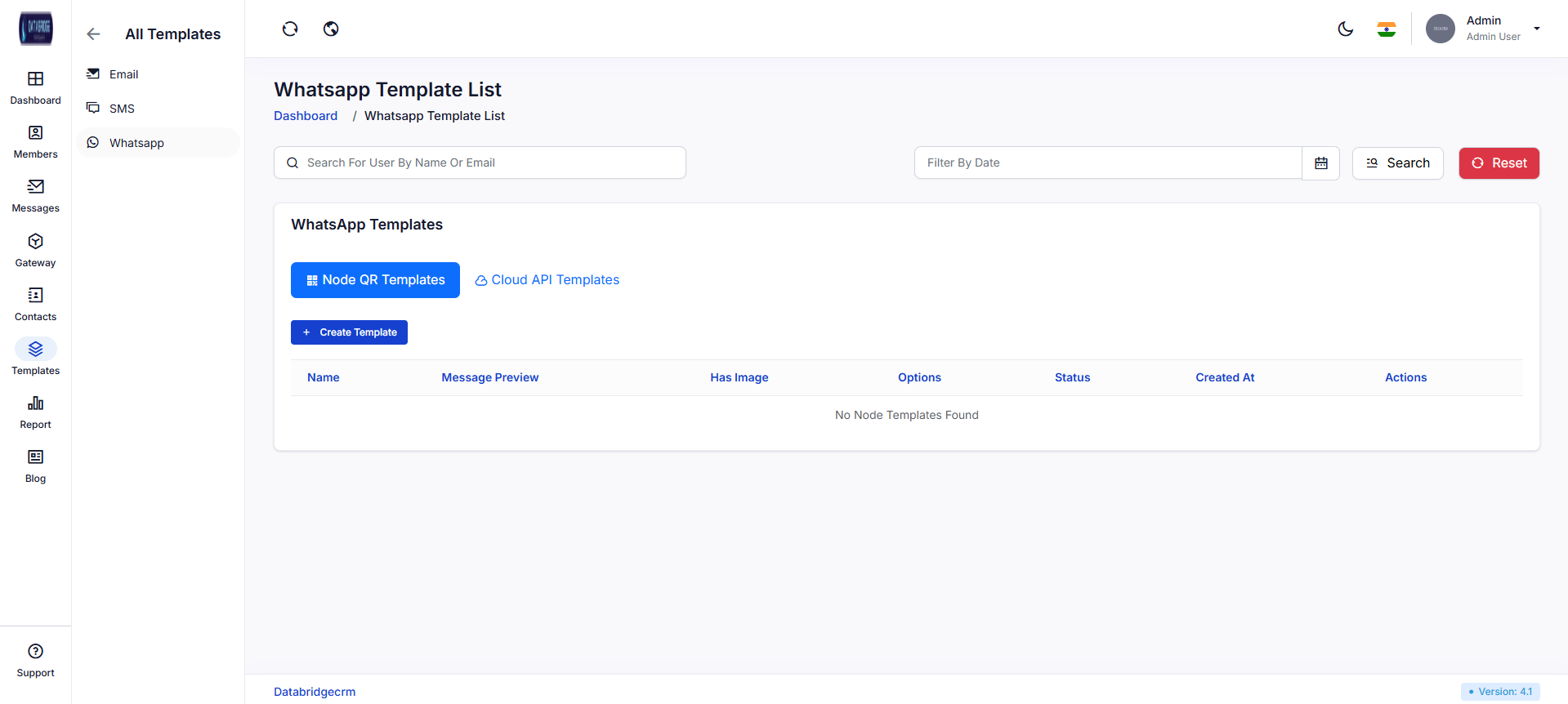Select Email templates menu item
This screenshot has width=1568, height=704.
coord(124,74)
